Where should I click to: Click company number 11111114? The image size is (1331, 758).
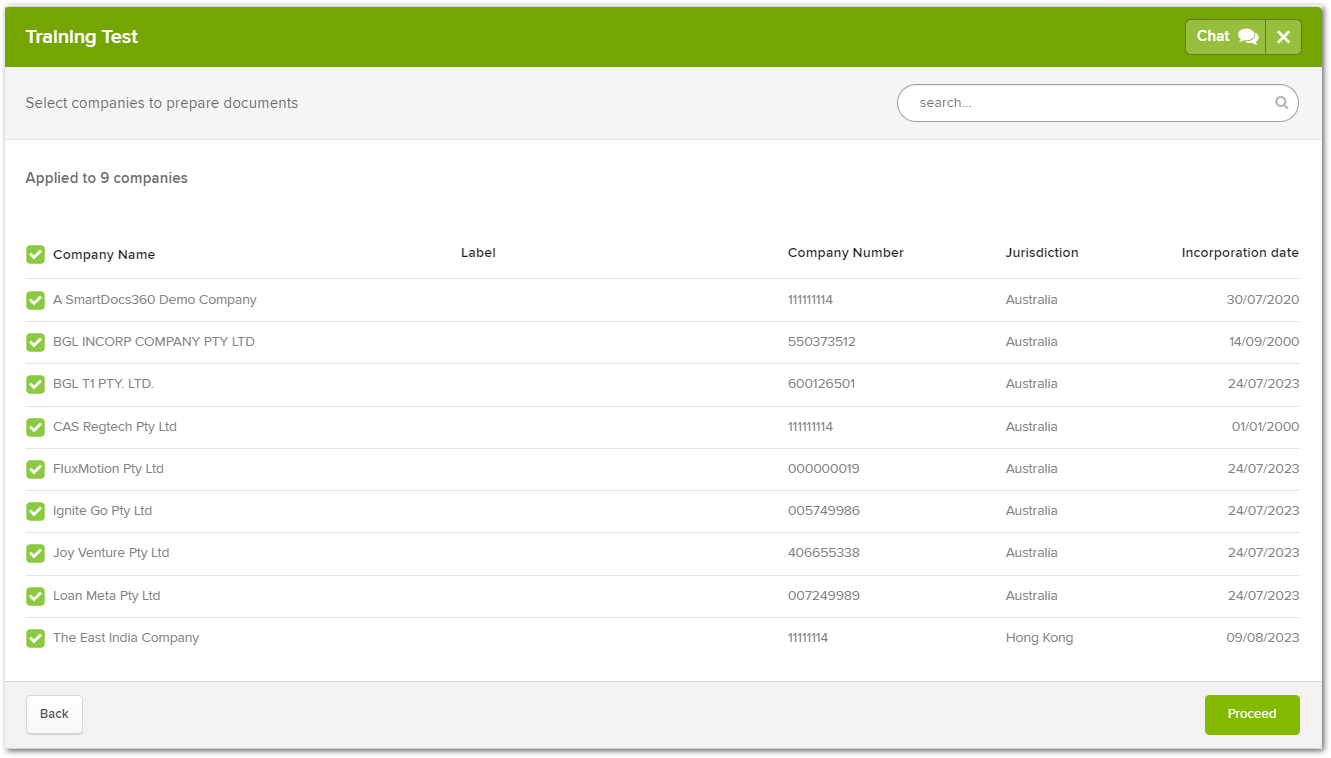[x=808, y=638]
